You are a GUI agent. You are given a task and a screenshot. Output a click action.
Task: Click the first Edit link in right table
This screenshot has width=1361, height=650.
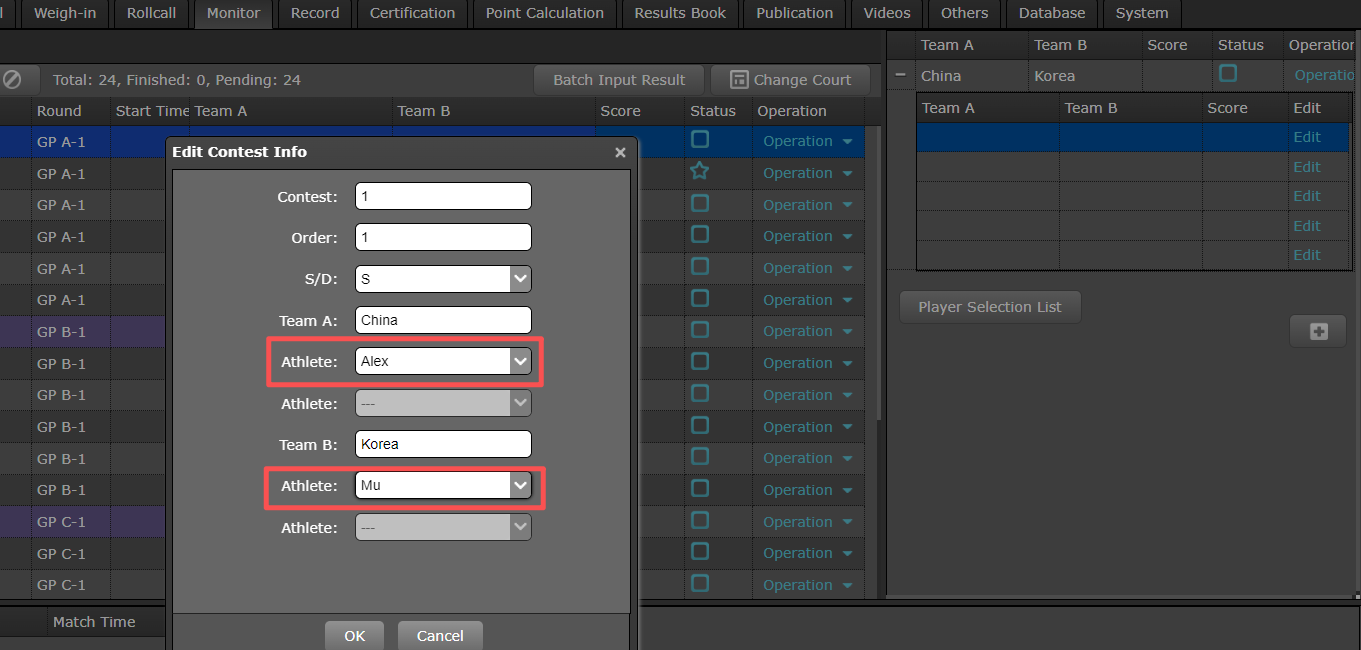click(1307, 137)
